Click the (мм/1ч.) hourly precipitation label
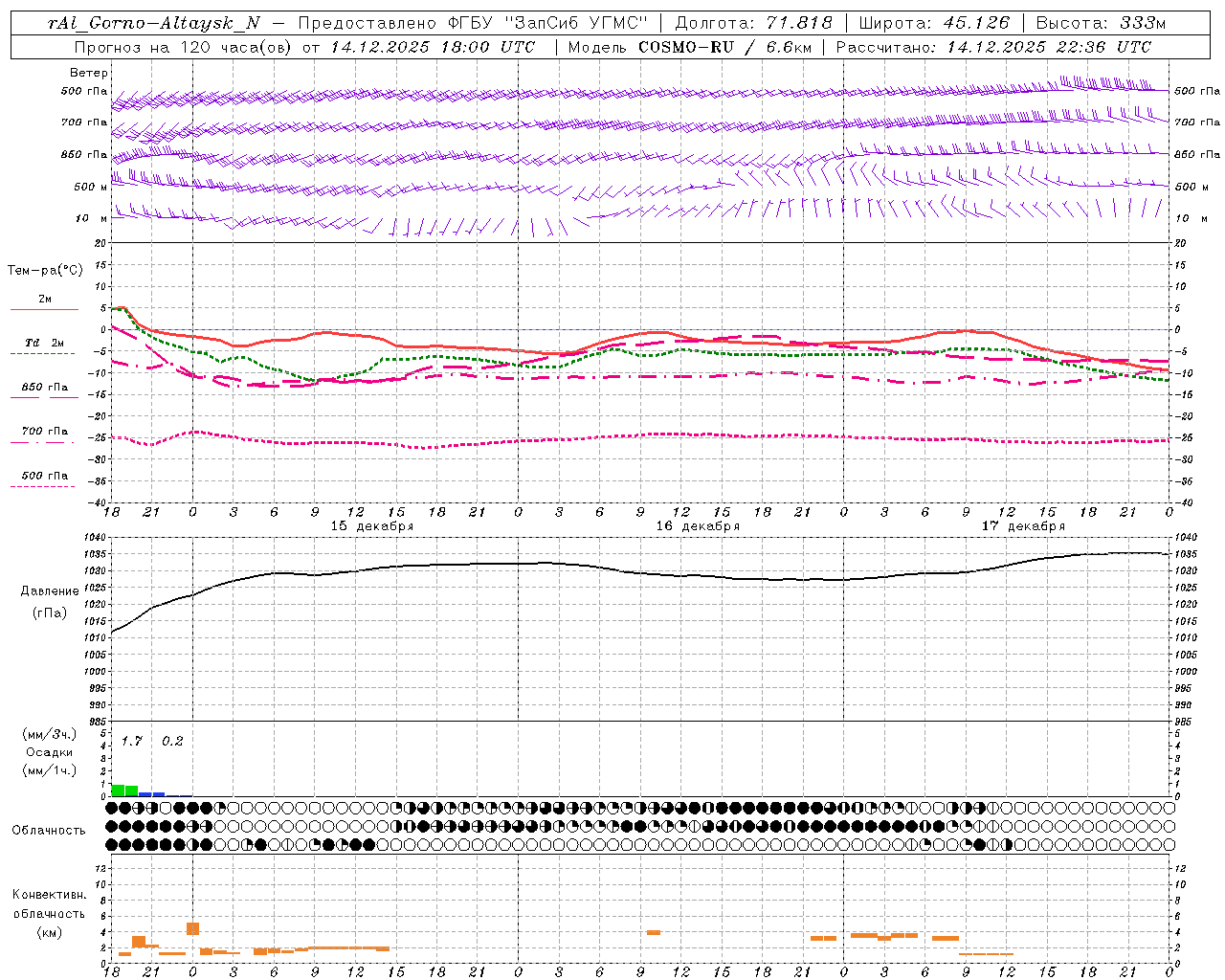The image size is (1225, 980). (49, 770)
